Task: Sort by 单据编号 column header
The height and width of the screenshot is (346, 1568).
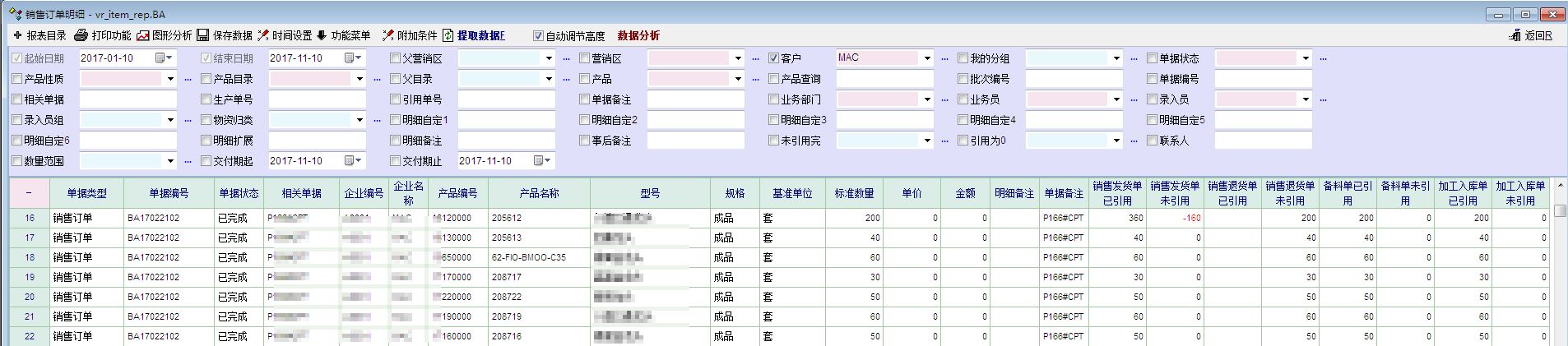Action: click(168, 194)
